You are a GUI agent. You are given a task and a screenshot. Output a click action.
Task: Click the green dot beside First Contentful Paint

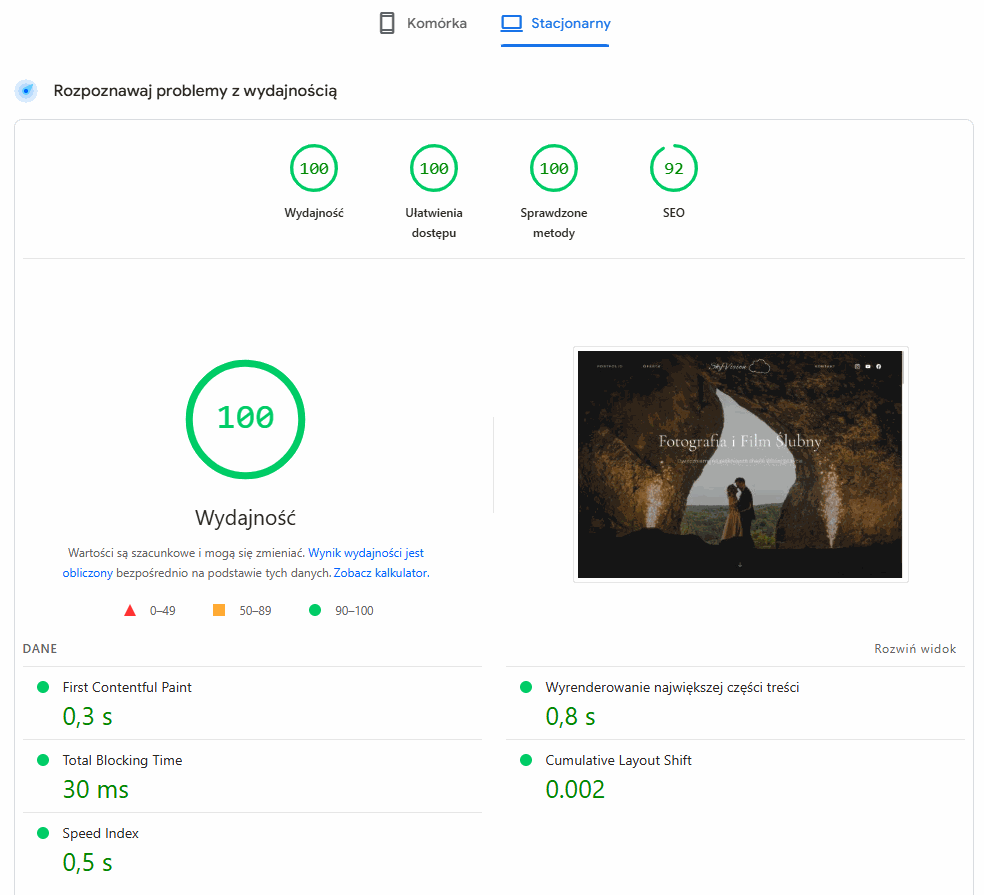tap(43, 687)
